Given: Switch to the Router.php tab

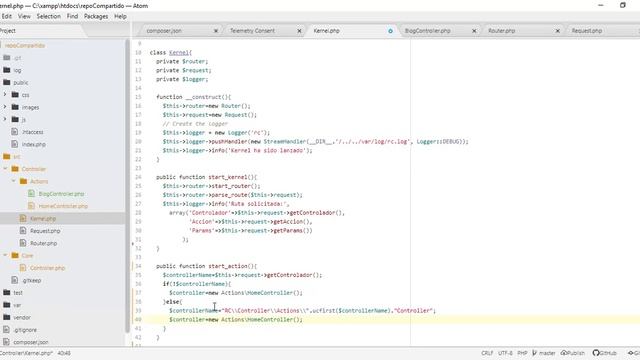Looking at the screenshot, I should 502,31.
